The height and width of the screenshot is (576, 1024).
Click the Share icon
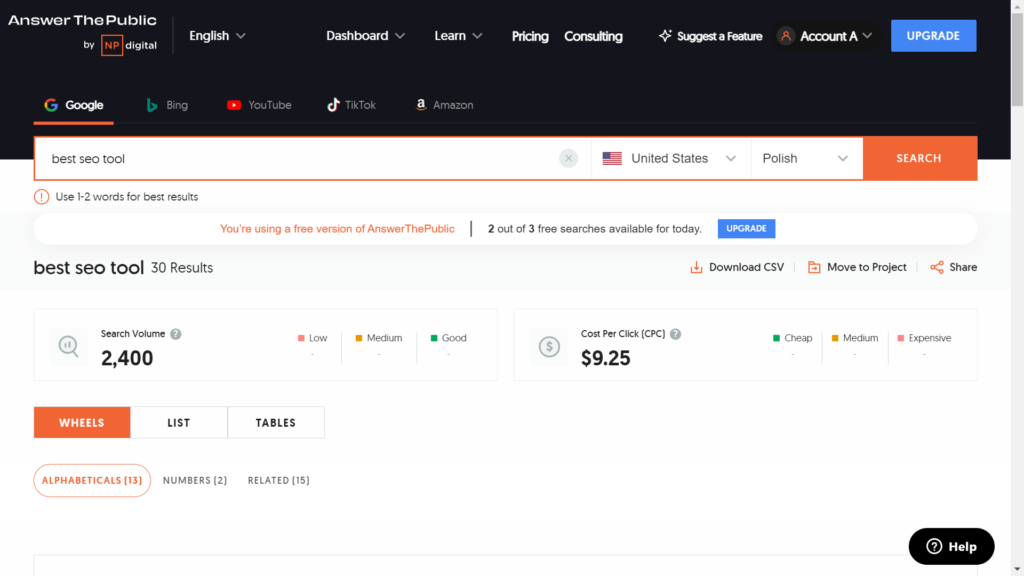(x=937, y=267)
